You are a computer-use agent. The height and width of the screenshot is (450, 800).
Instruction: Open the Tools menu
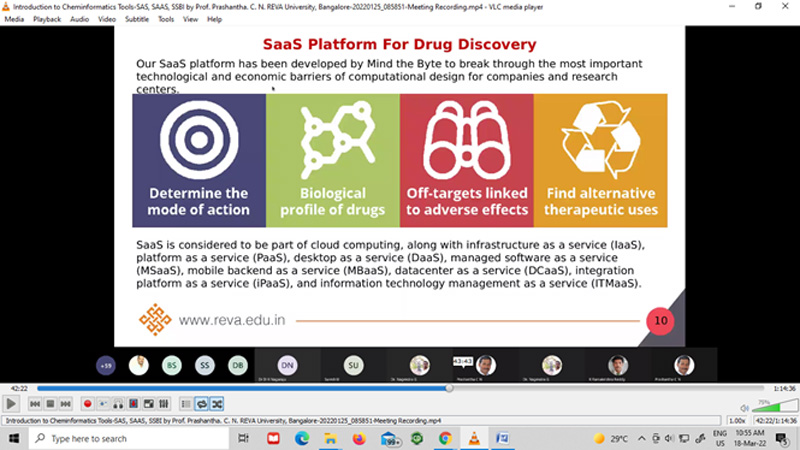[x=166, y=19]
